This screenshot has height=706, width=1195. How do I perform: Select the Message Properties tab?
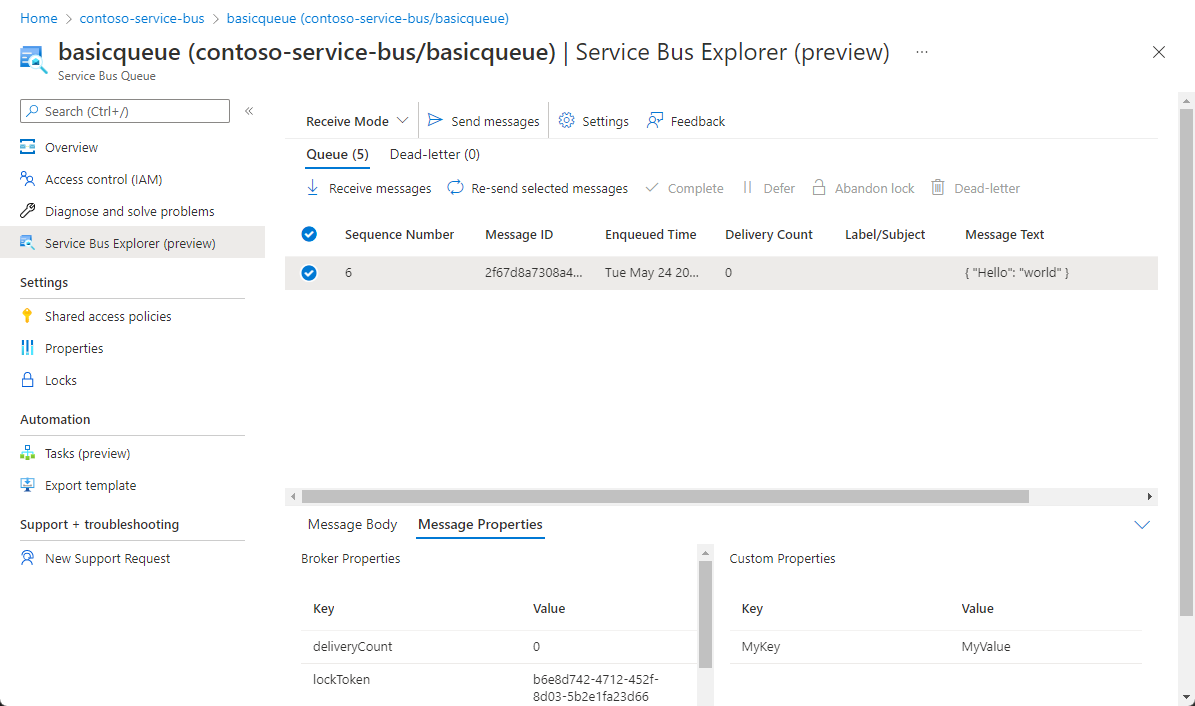point(480,525)
